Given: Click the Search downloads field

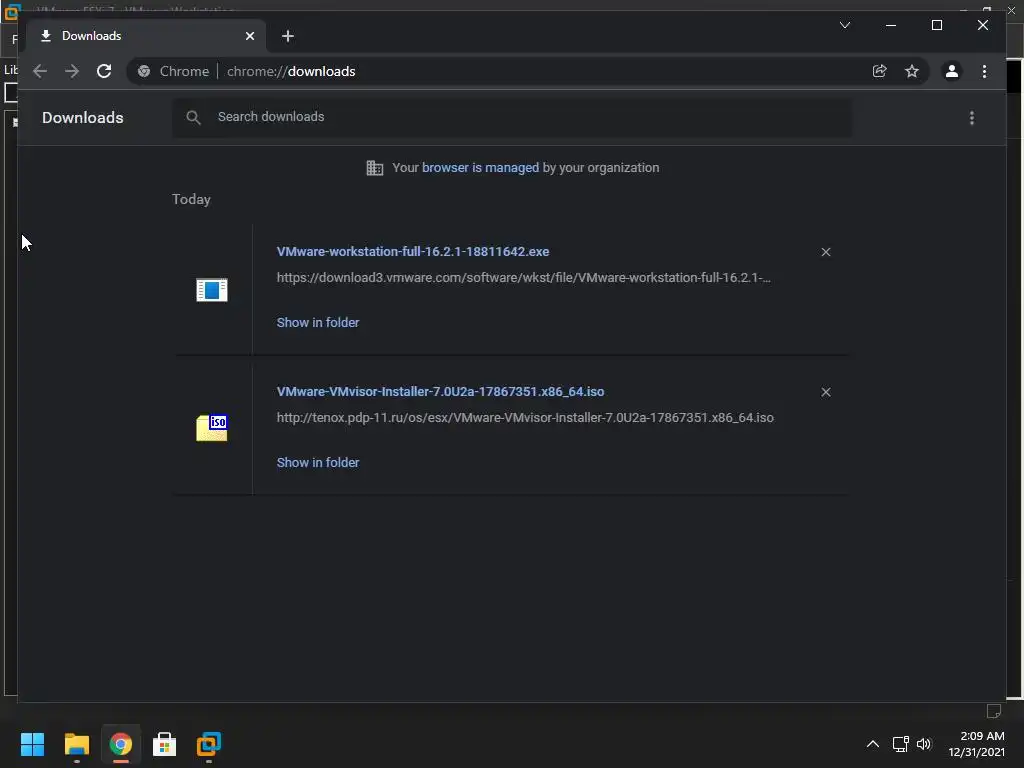Looking at the screenshot, I should tap(511, 117).
